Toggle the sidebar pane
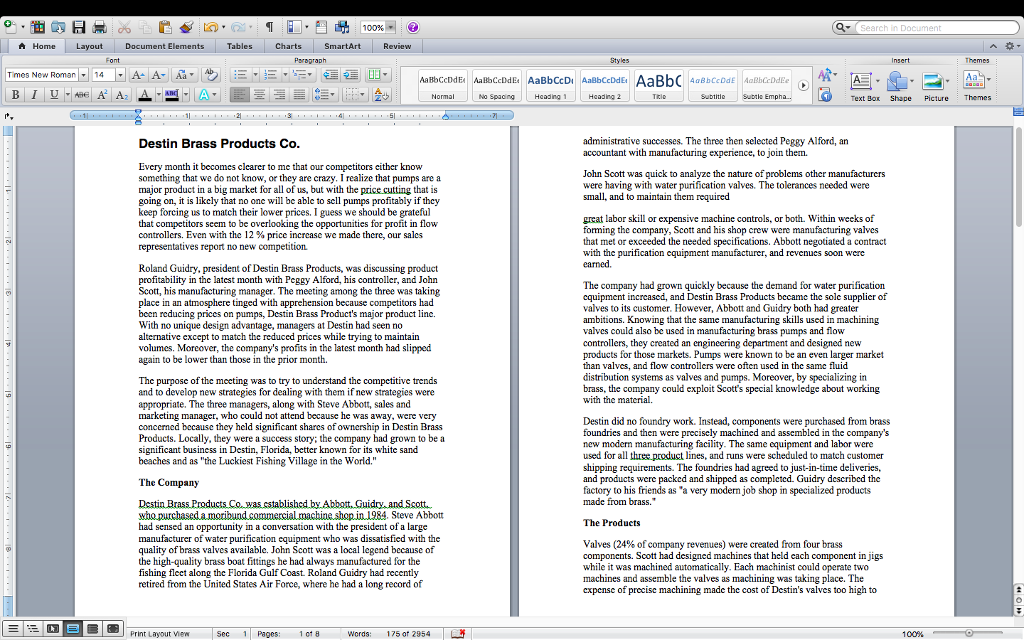Viewport: 1024px width, 640px height. tap(295, 27)
